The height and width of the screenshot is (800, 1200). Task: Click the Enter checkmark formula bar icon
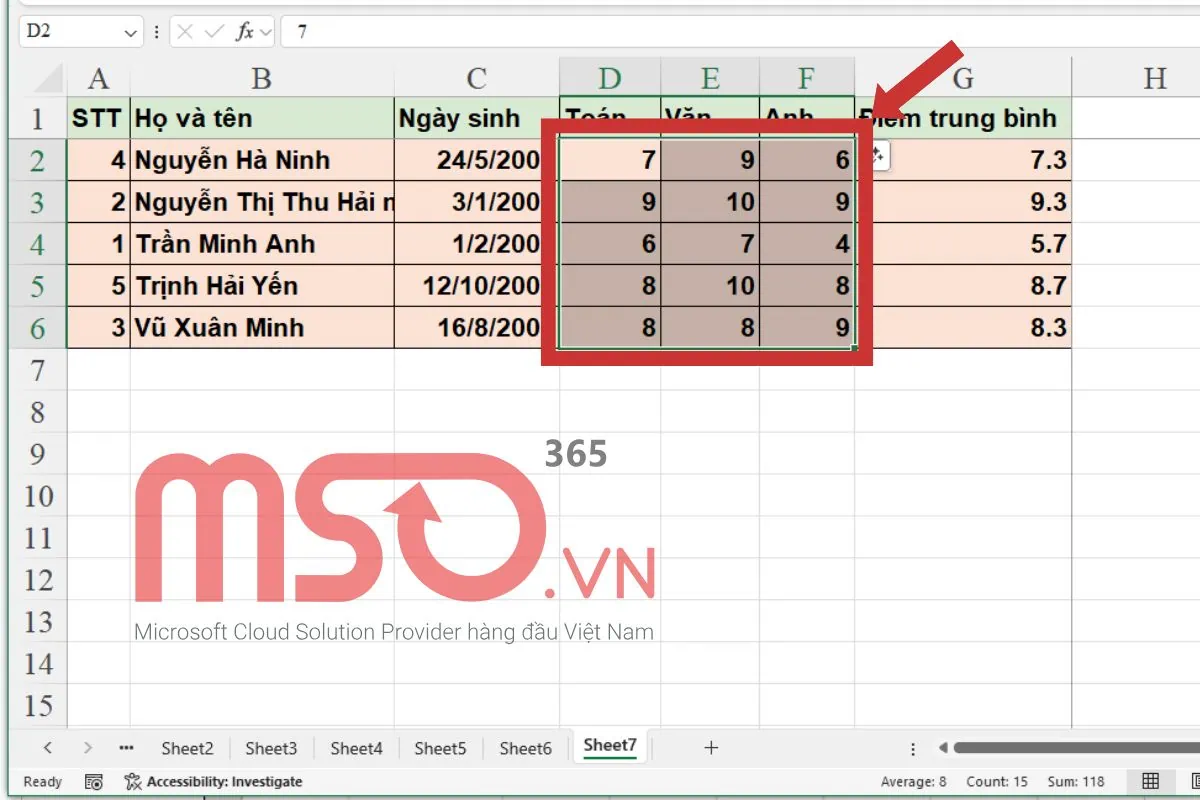pos(213,32)
